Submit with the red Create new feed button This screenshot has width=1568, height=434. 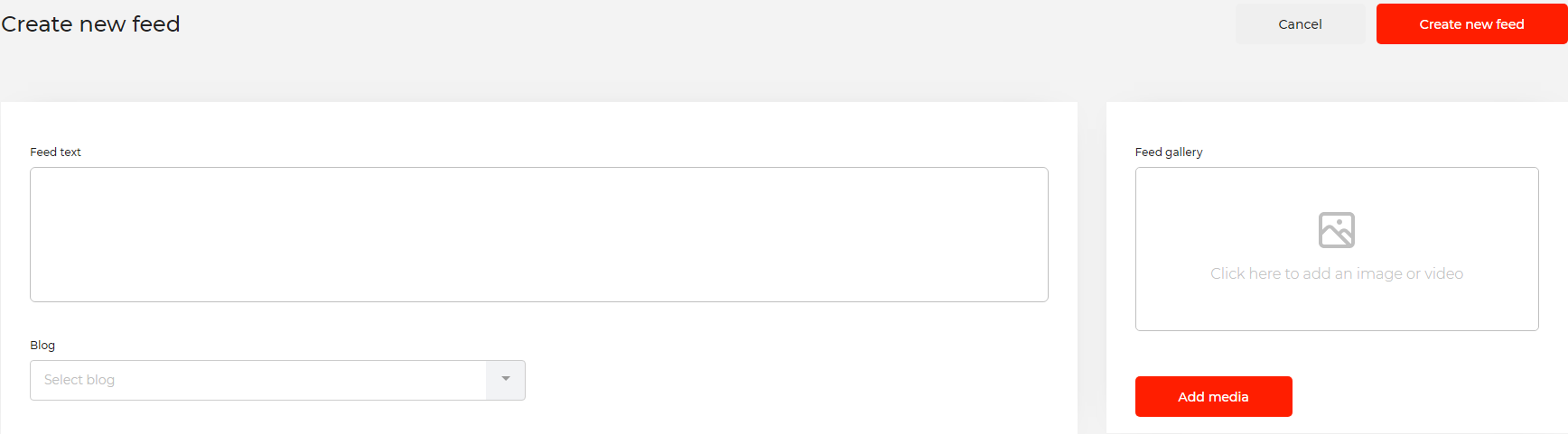point(1470,24)
